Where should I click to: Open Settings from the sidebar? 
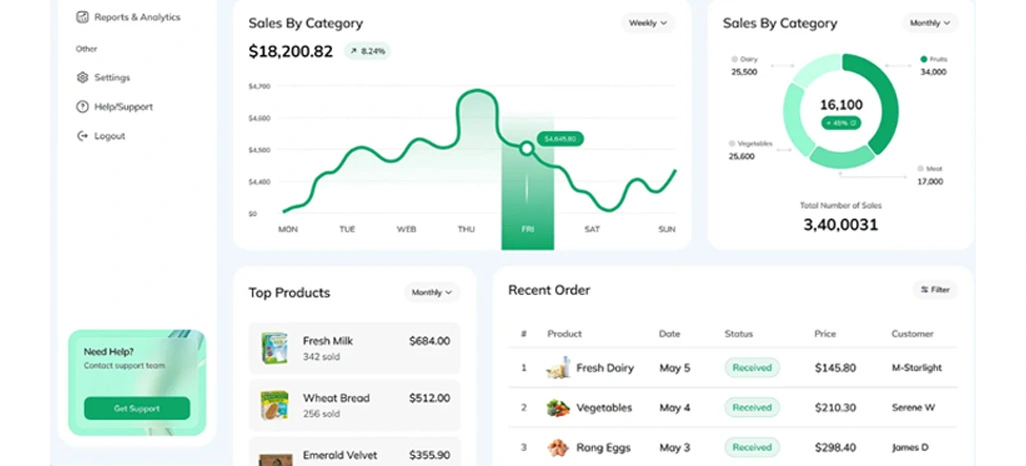(103, 77)
